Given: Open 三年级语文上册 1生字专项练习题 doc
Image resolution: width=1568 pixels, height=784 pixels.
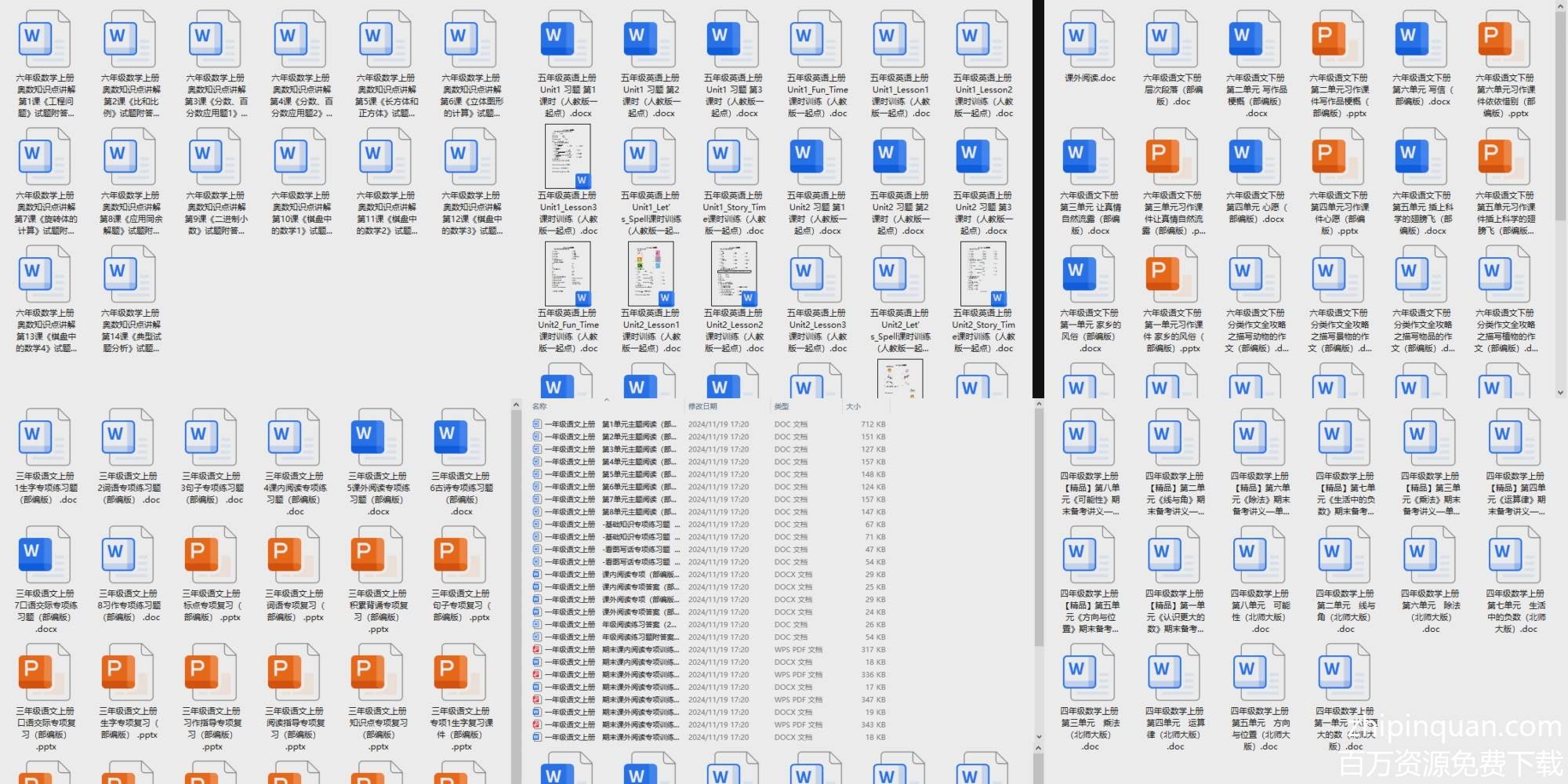Looking at the screenshot, I should pos(46,437).
